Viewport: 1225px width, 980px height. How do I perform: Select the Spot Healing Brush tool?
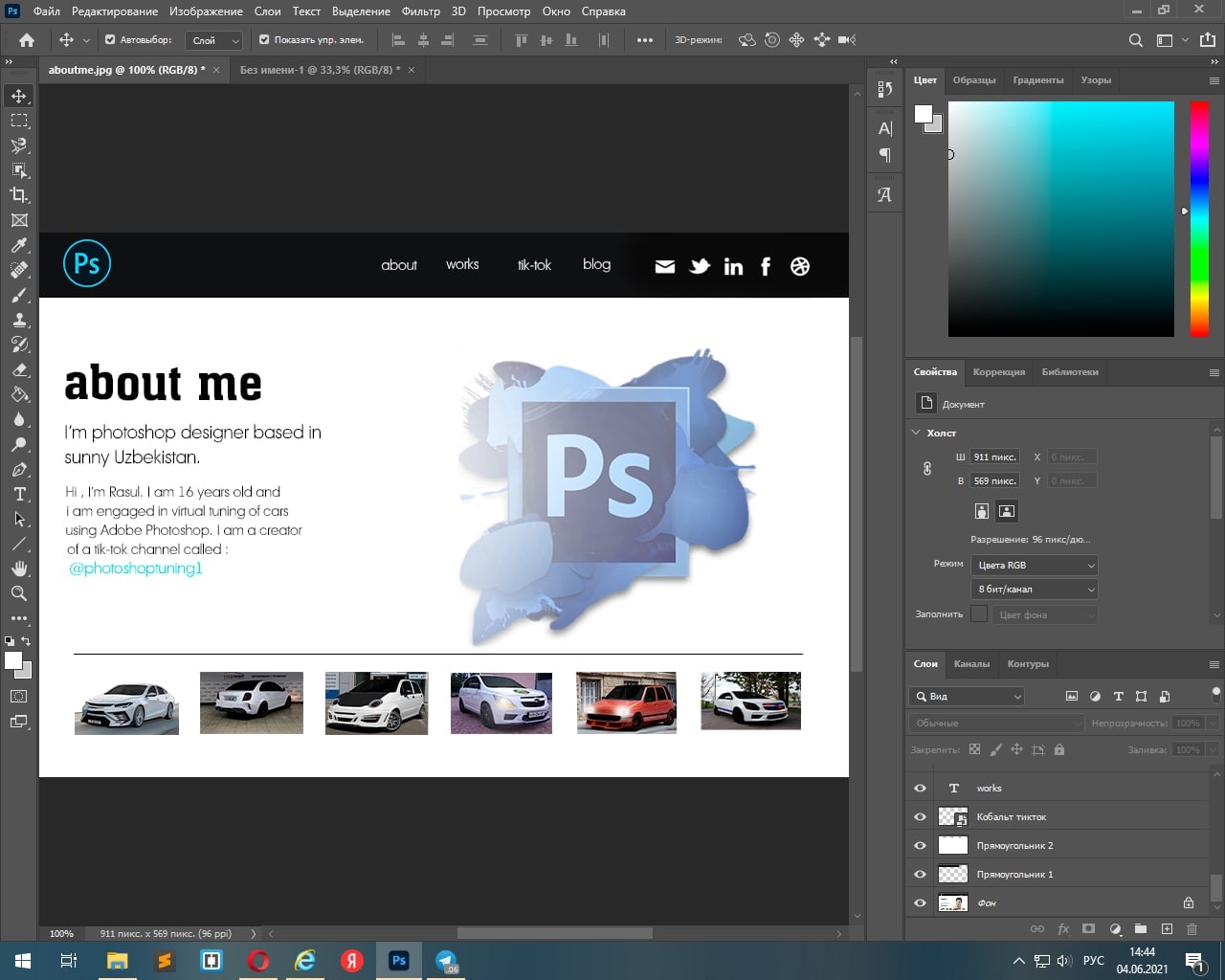(19, 270)
